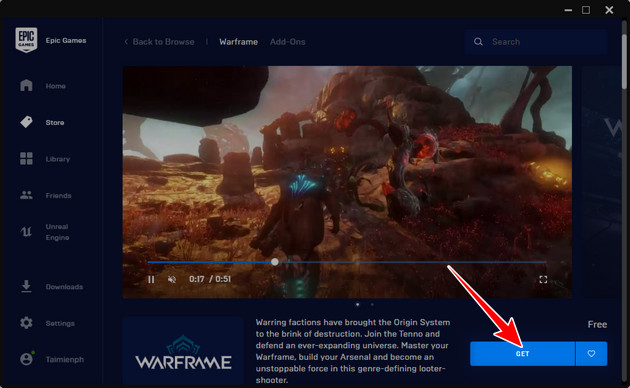Pause the Warframe trailer video

click(151, 279)
